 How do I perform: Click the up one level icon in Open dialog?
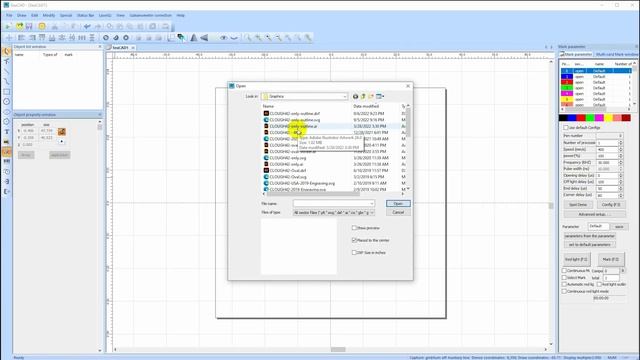click(x=363, y=96)
